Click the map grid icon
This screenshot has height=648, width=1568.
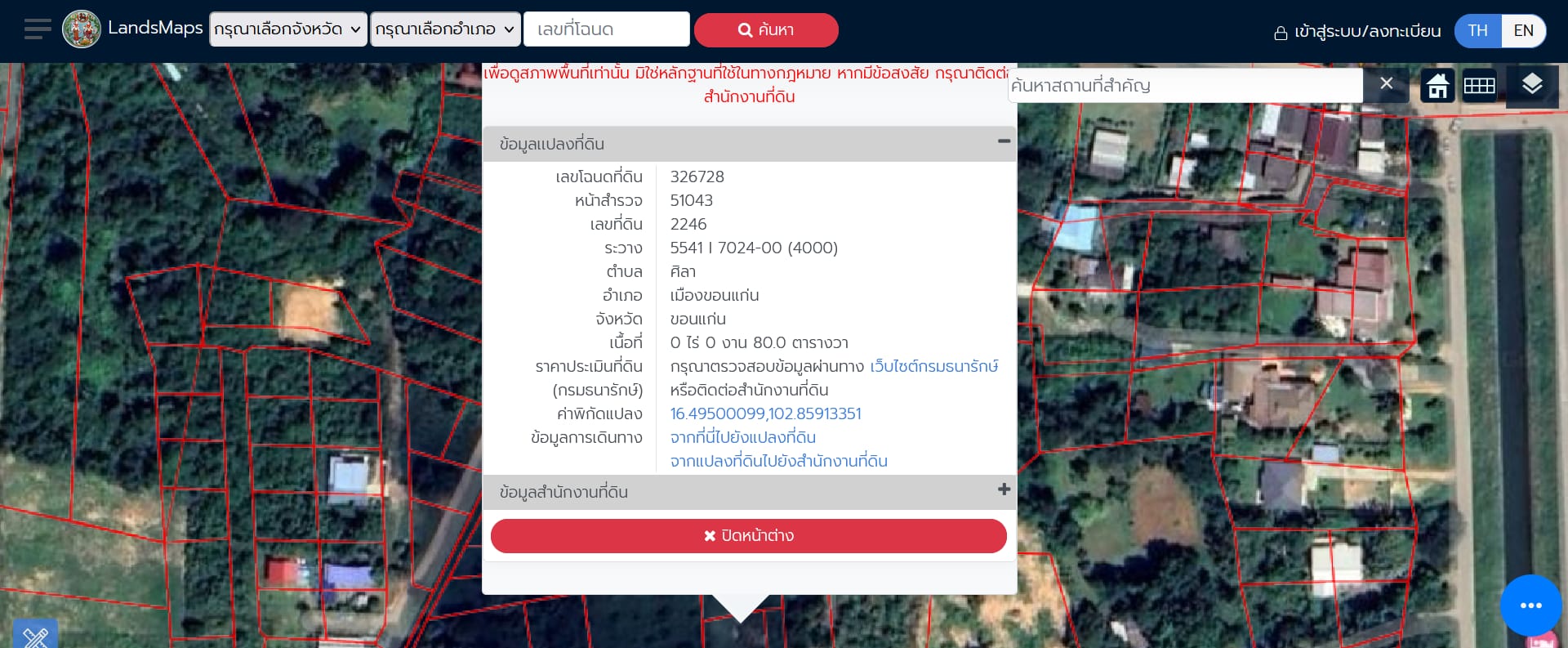coord(1479,85)
